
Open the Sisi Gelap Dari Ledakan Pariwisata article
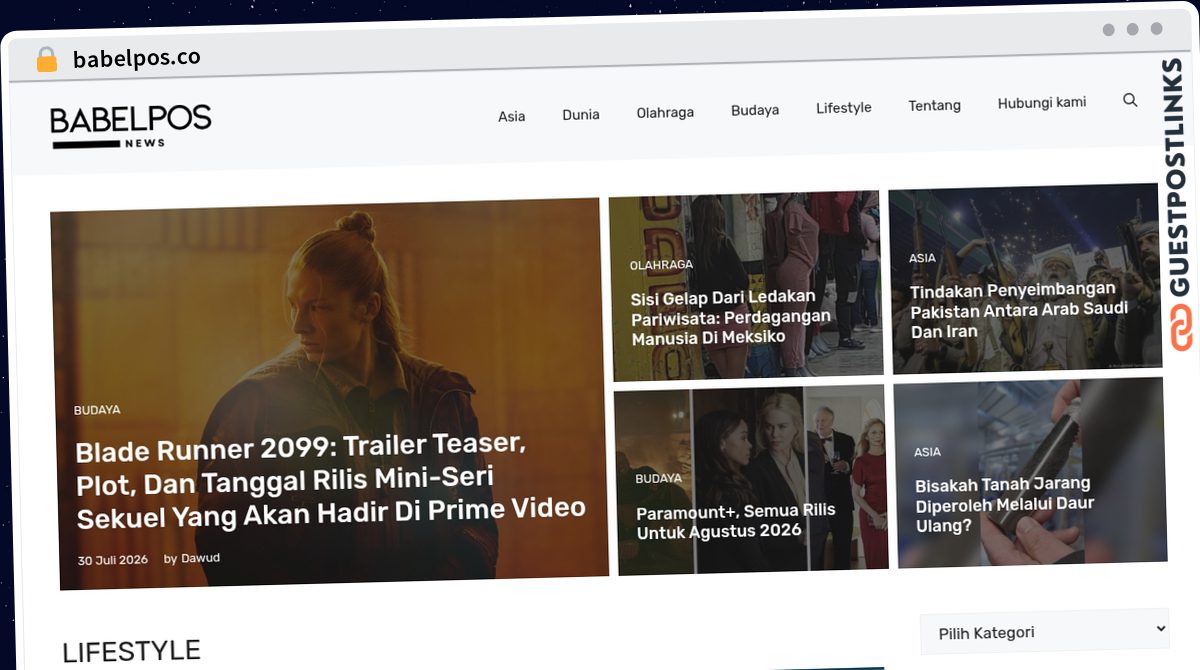click(x=731, y=317)
